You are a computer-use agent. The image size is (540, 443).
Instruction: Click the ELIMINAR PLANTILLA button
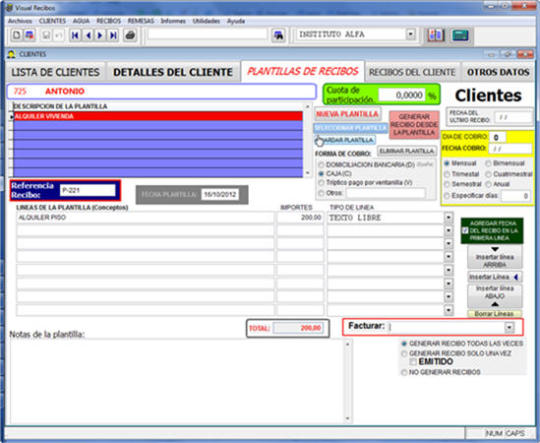point(407,151)
